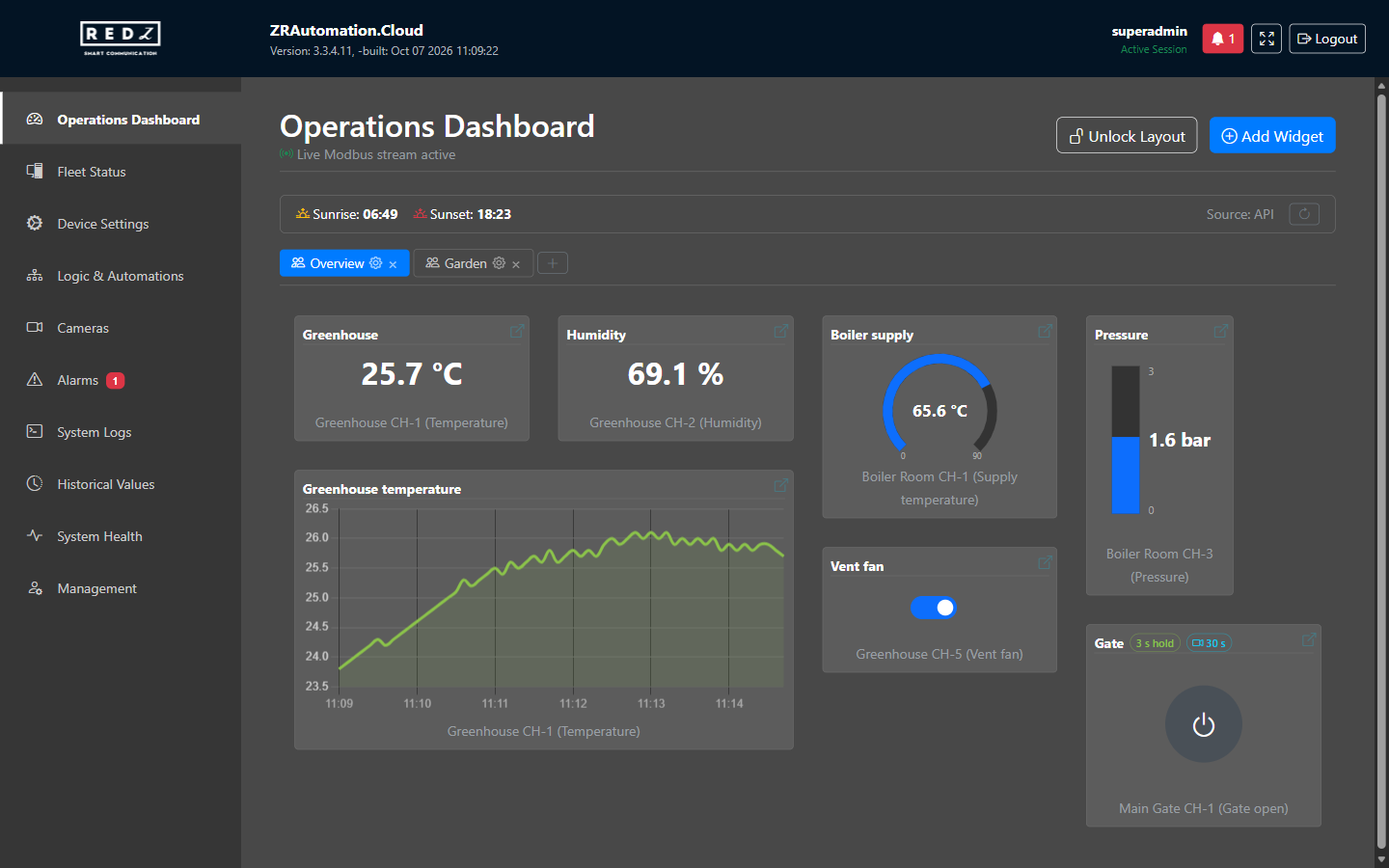The width and height of the screenshot is (1389, 868).
Task: Go to Logic & Automations
Action: coord(121,276)
